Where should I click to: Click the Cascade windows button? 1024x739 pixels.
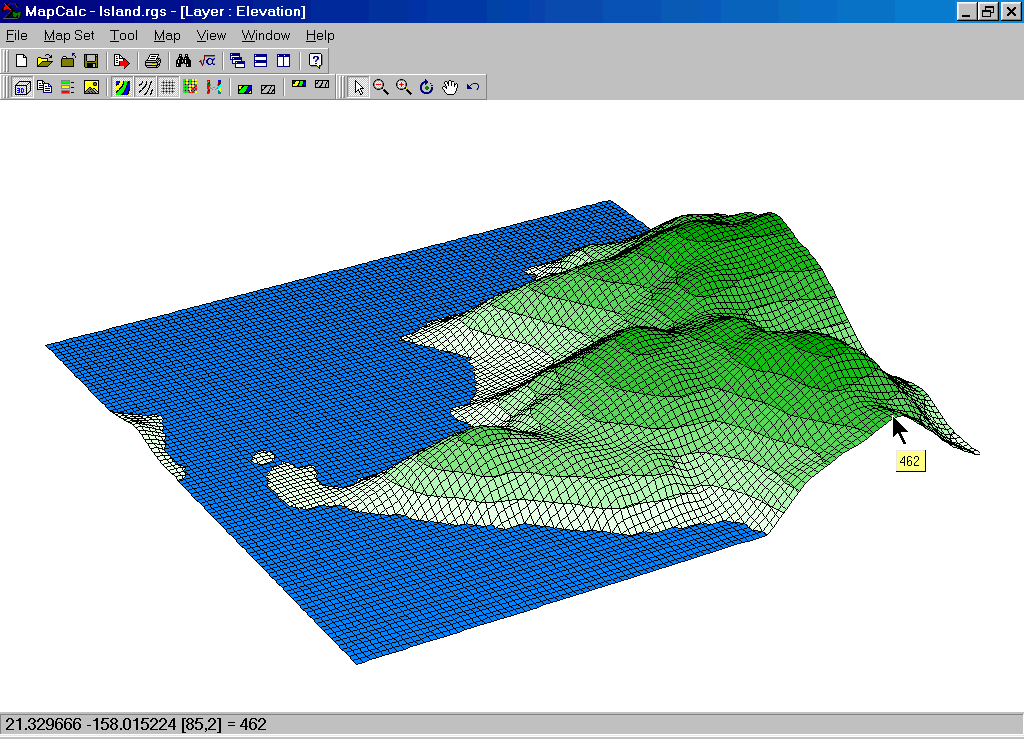pos(237,61)
